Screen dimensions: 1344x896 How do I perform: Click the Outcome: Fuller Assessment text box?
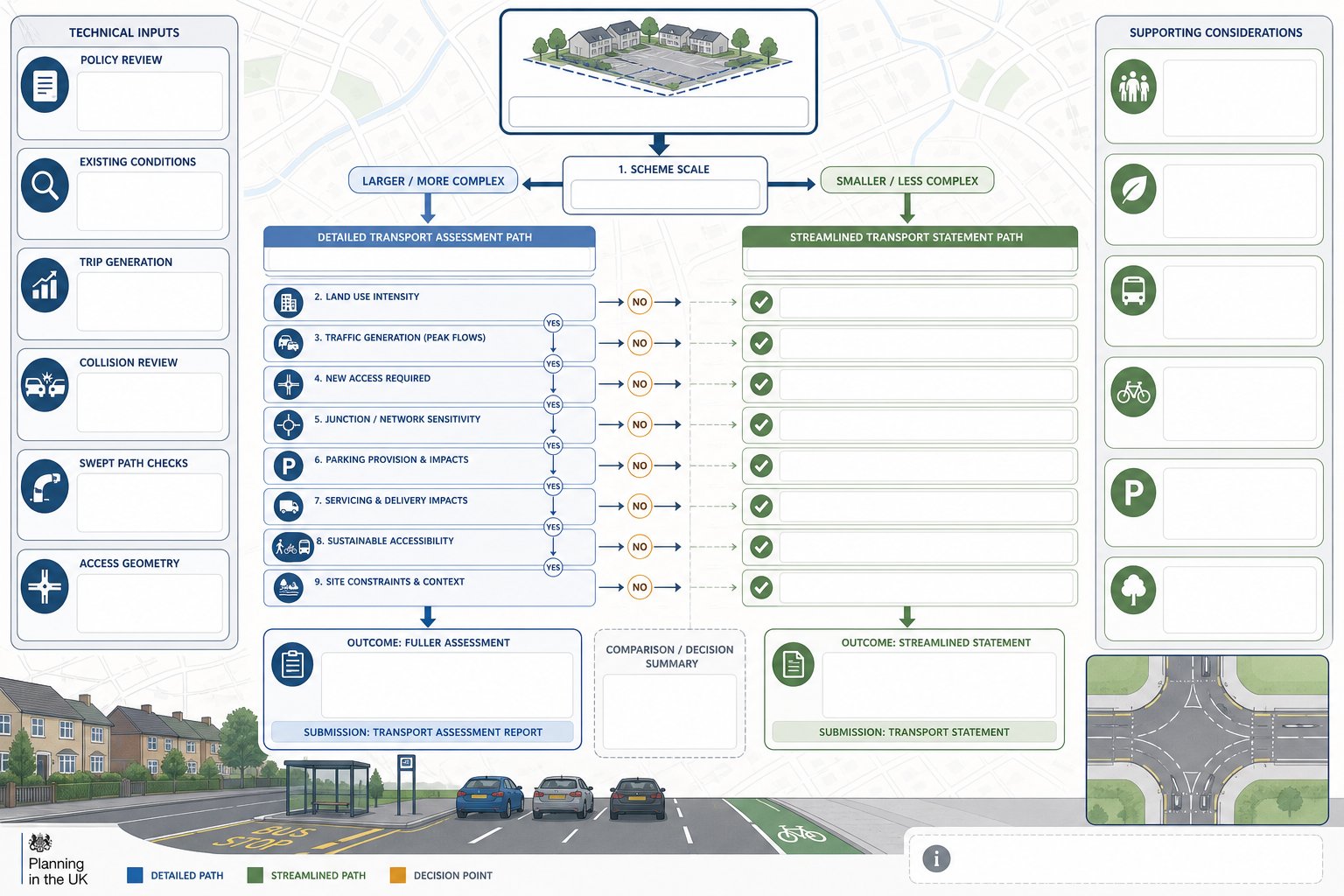coord(446,684)
